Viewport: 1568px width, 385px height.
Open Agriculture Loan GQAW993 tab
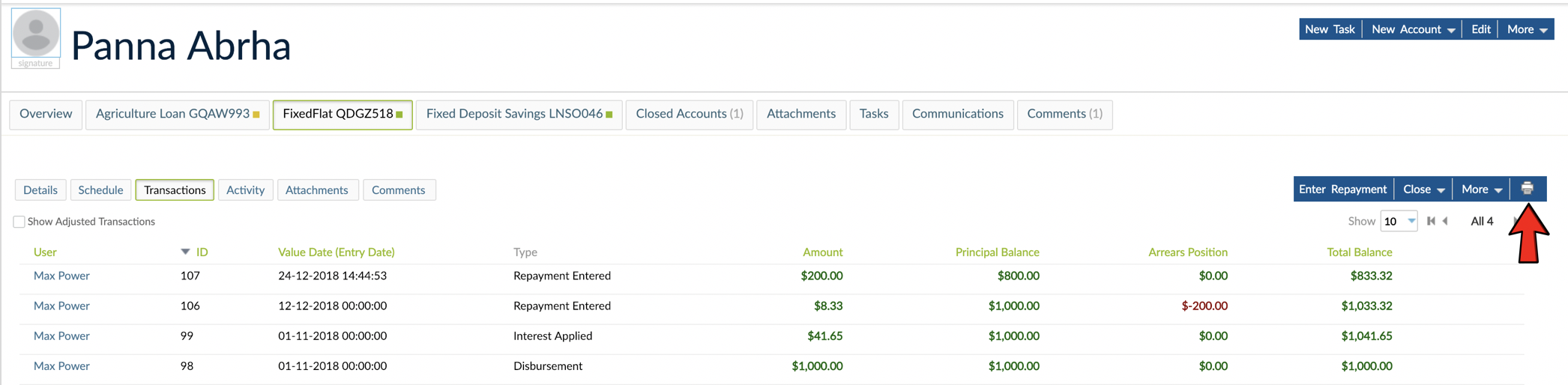point(178,114)
